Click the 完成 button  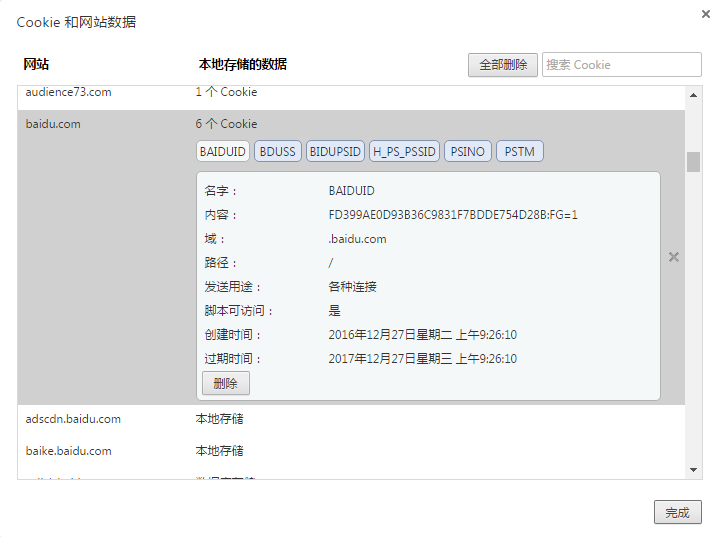(678, 512)
